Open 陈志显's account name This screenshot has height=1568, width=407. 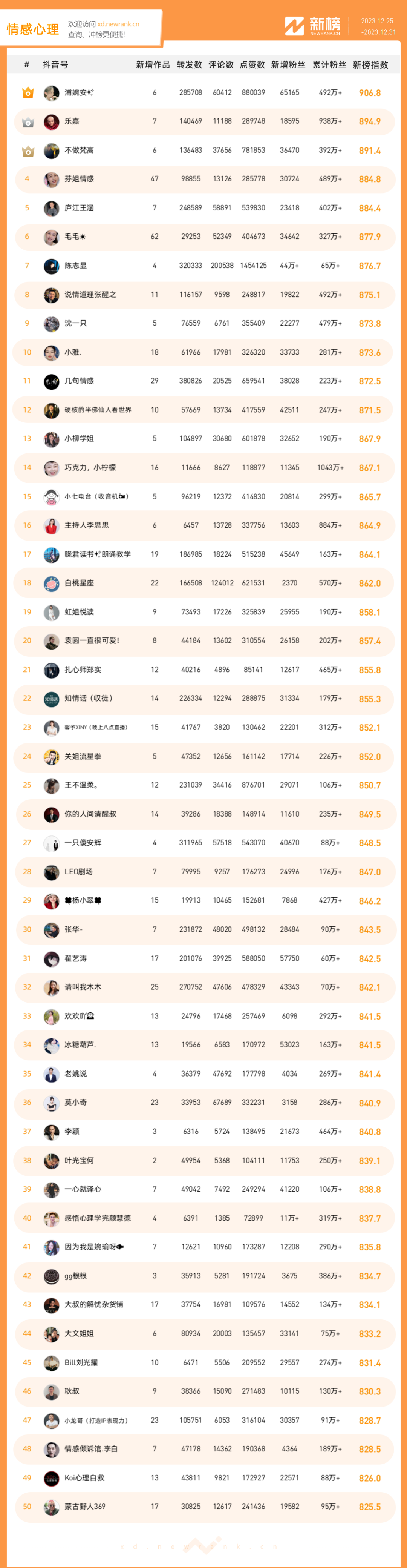75,266
